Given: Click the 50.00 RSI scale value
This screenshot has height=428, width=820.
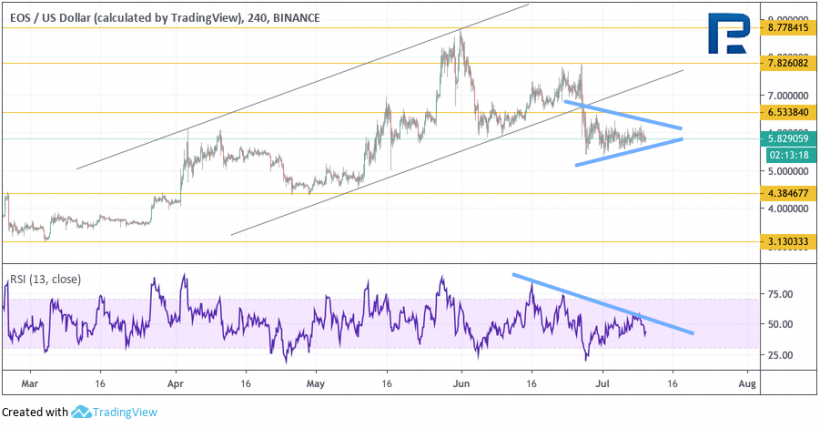Looking at the screenshot, I should (779, 325).
